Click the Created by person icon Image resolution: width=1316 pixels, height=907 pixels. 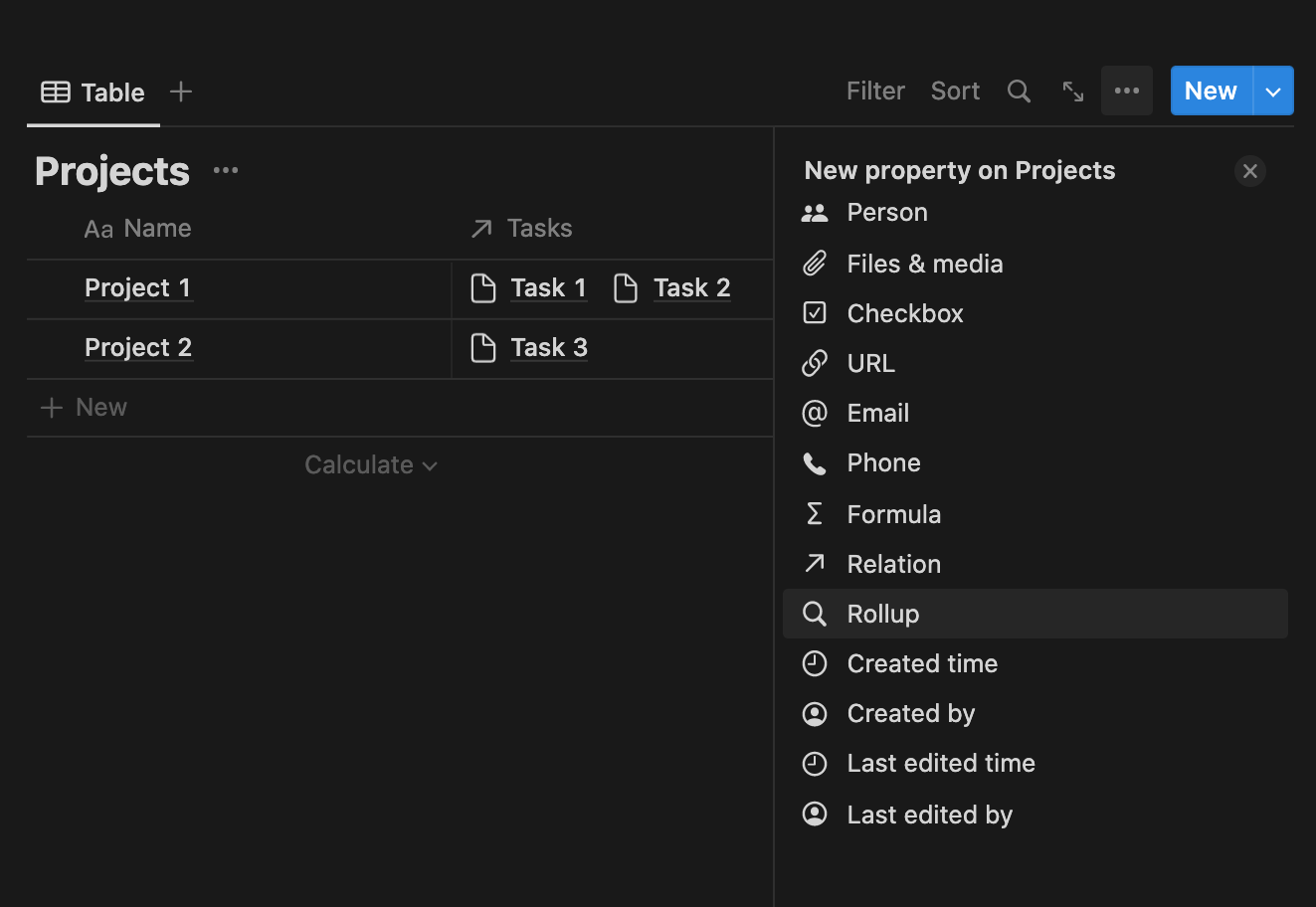pyautogui.click(x=815, y=713)
